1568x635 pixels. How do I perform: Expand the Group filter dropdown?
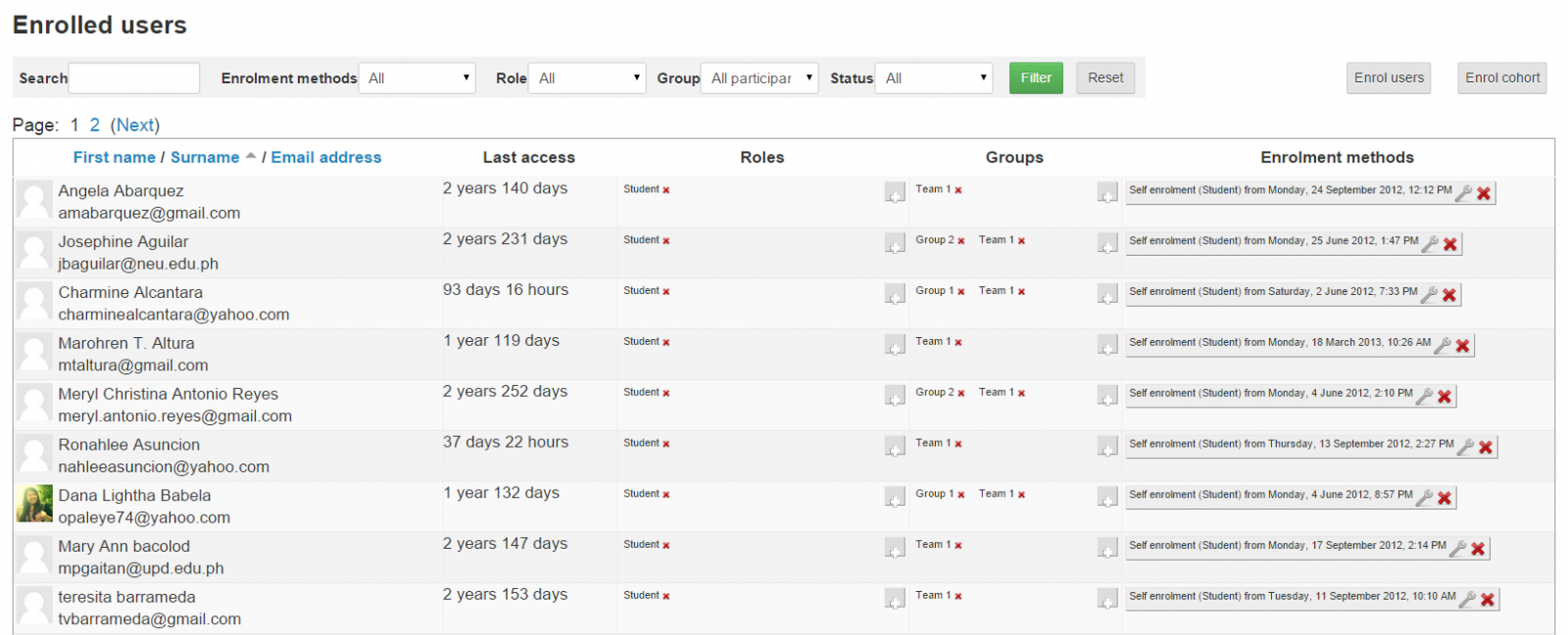(x=759, y=78)
